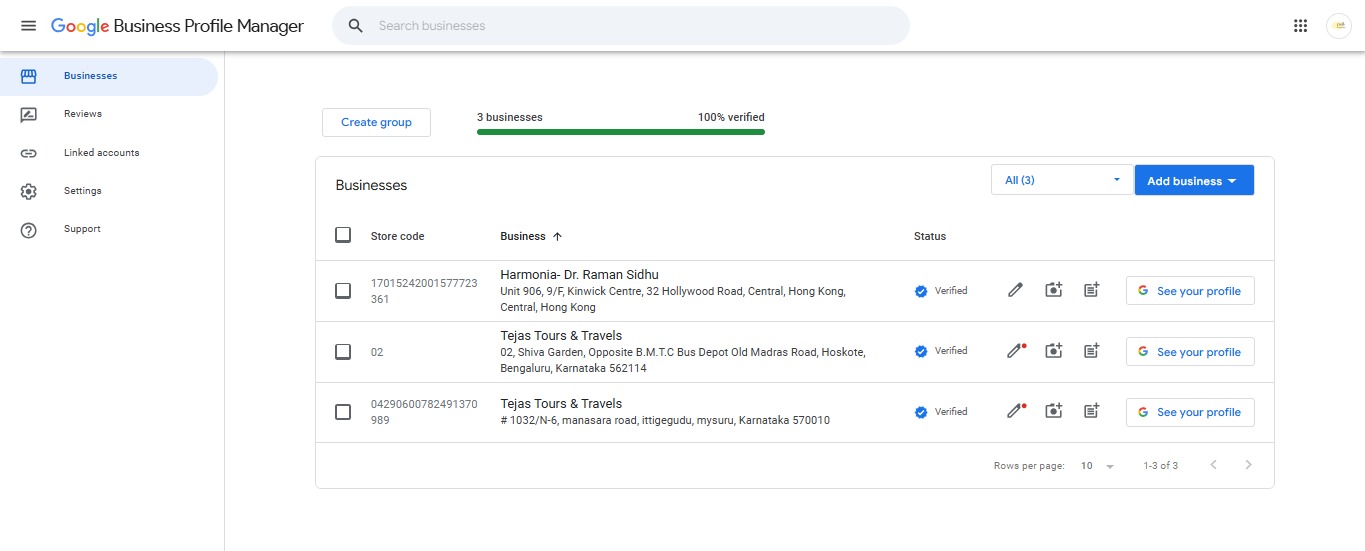
Task: Click the Store code column header
Action: pyautogui.click(x=397, y=237)
